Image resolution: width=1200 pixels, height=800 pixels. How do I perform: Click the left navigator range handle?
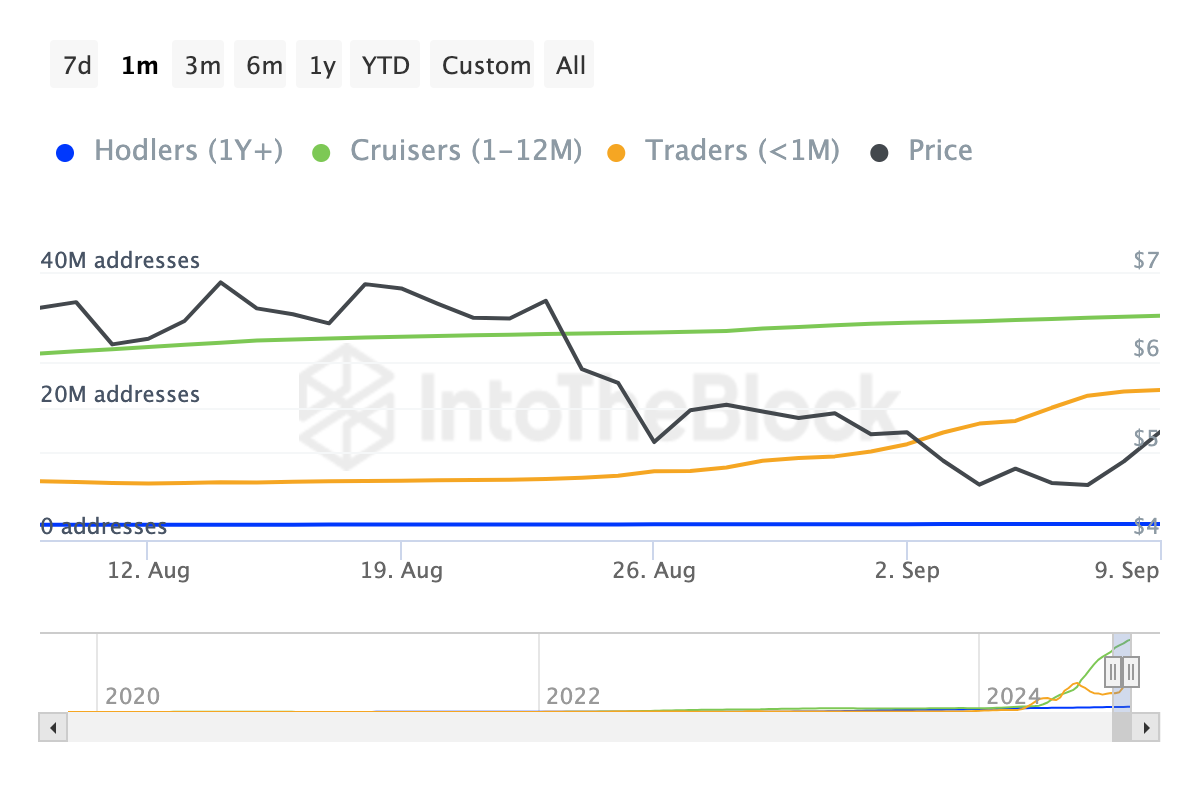tap(1112, 671)
